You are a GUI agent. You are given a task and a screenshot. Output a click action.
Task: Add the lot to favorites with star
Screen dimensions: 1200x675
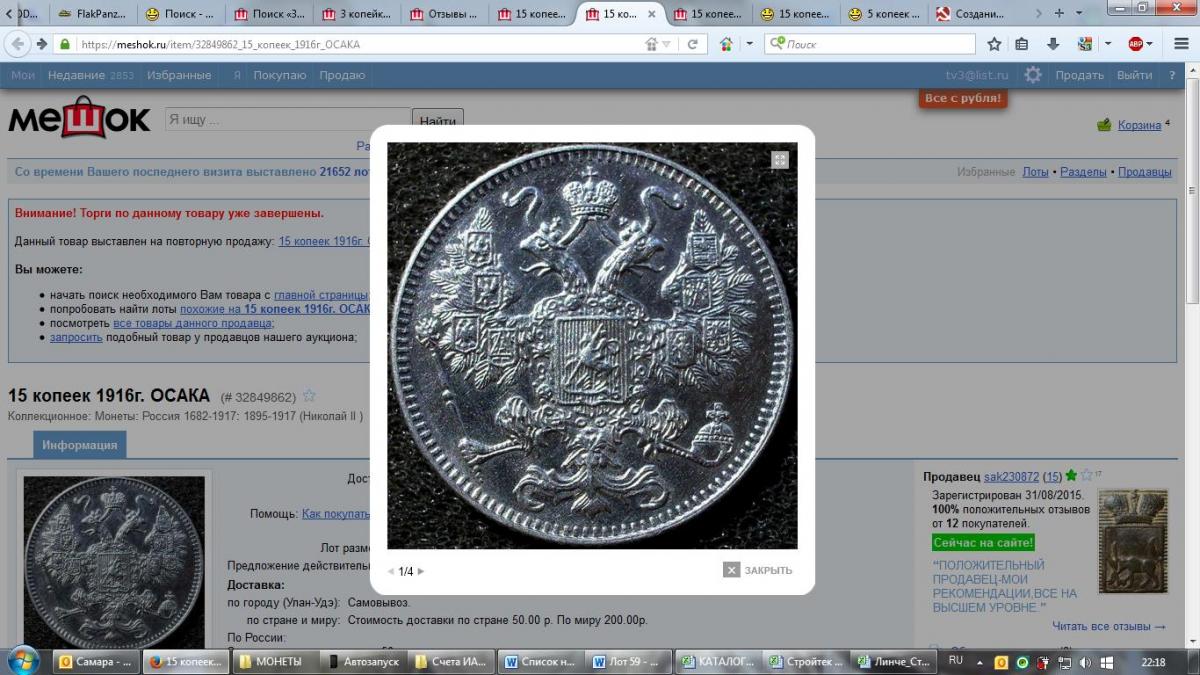(x=309, y=396)
